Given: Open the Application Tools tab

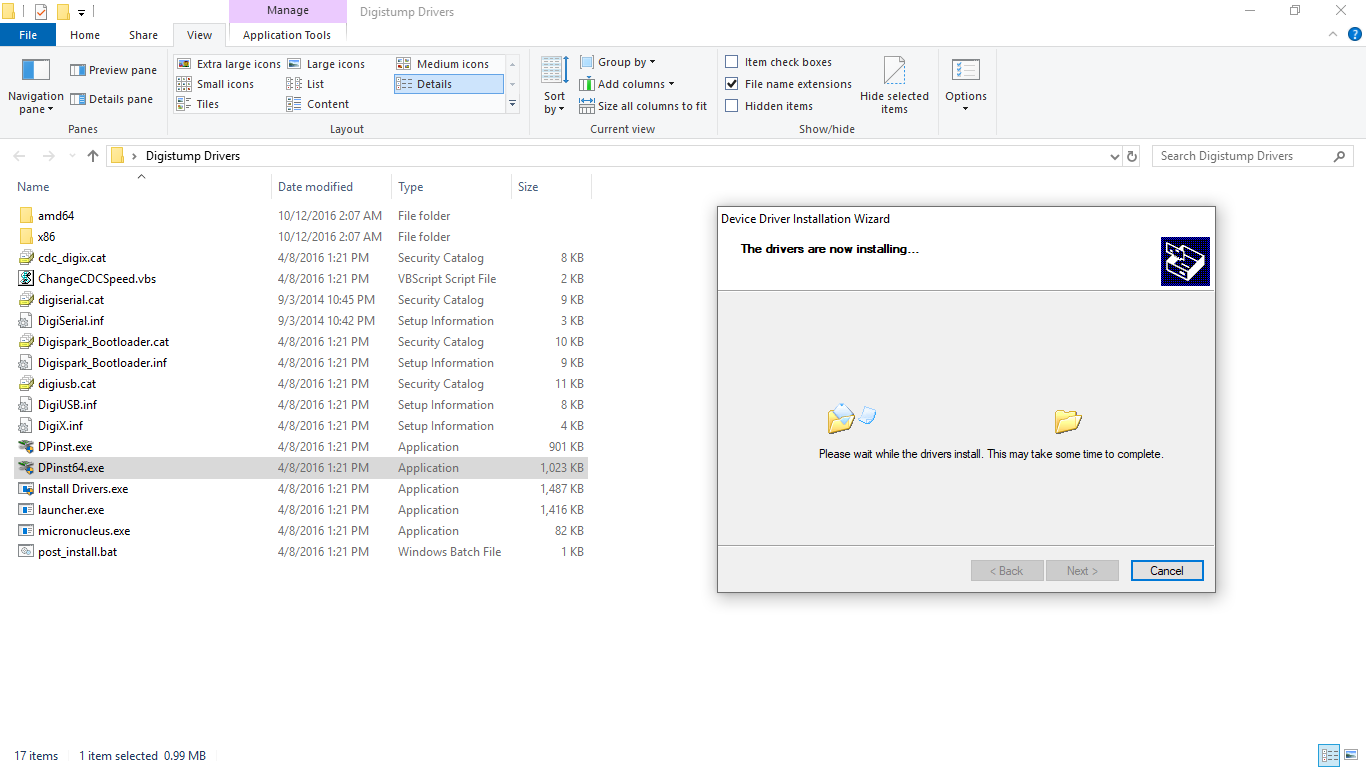Looking at the screenshot, I should pyautogui.click(x=287, y=35).
